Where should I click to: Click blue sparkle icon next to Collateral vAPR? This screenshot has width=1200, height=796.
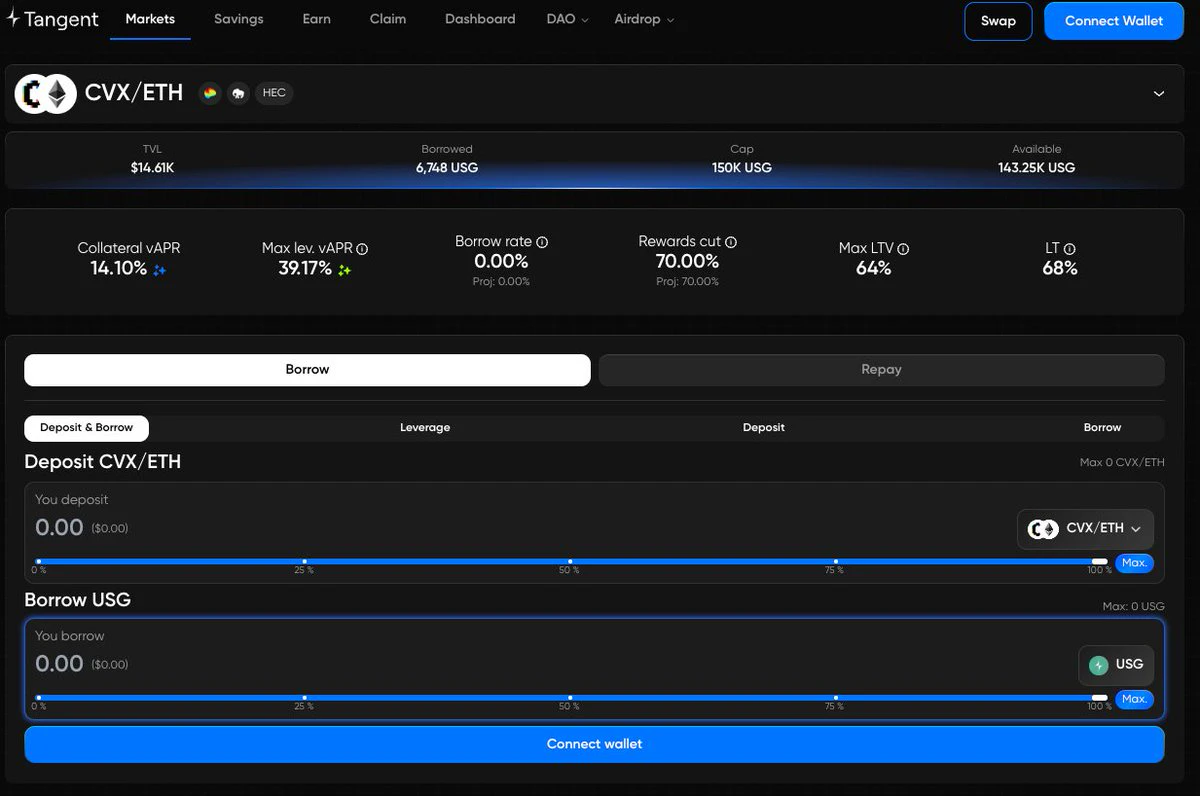(x=159, y=270)
